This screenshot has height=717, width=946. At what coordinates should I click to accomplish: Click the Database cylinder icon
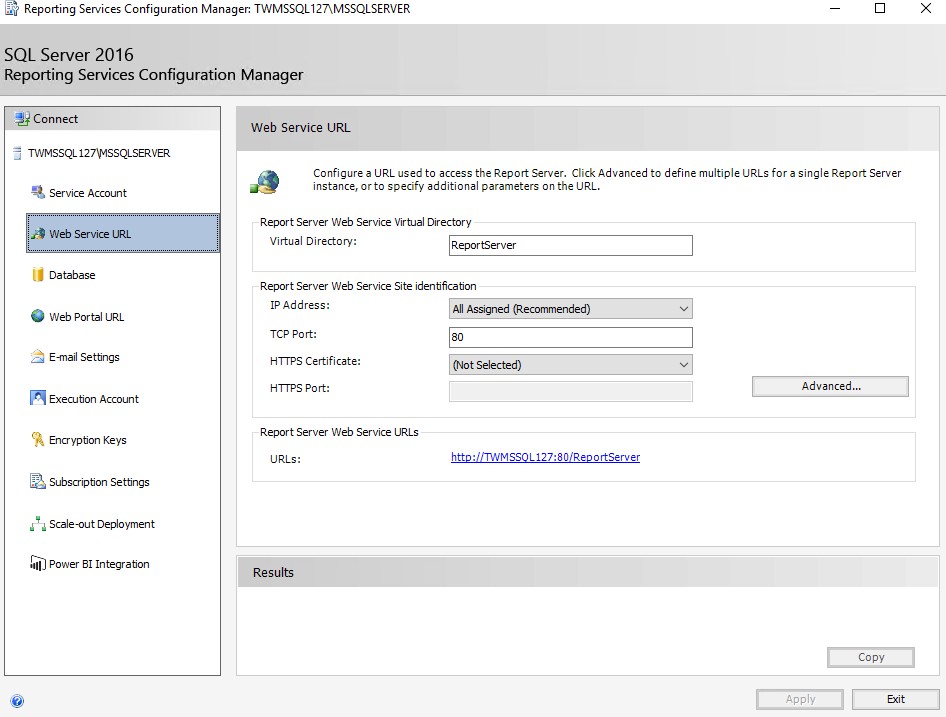[37, 275]
